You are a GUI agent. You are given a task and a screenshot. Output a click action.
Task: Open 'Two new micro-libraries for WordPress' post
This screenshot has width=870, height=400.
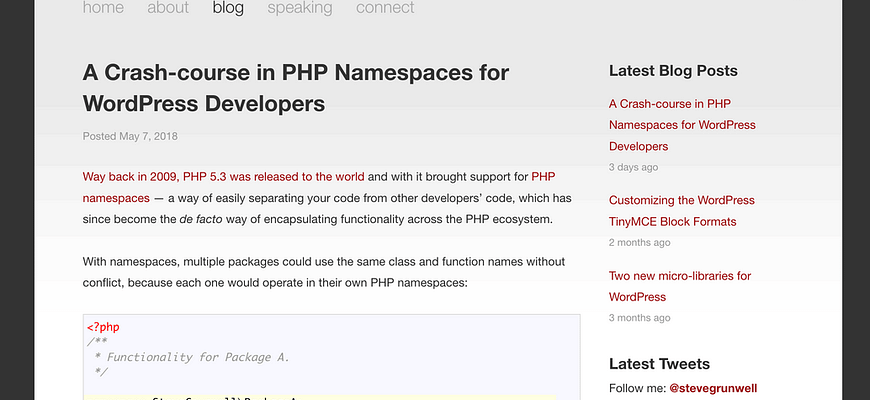click(680, 286)
